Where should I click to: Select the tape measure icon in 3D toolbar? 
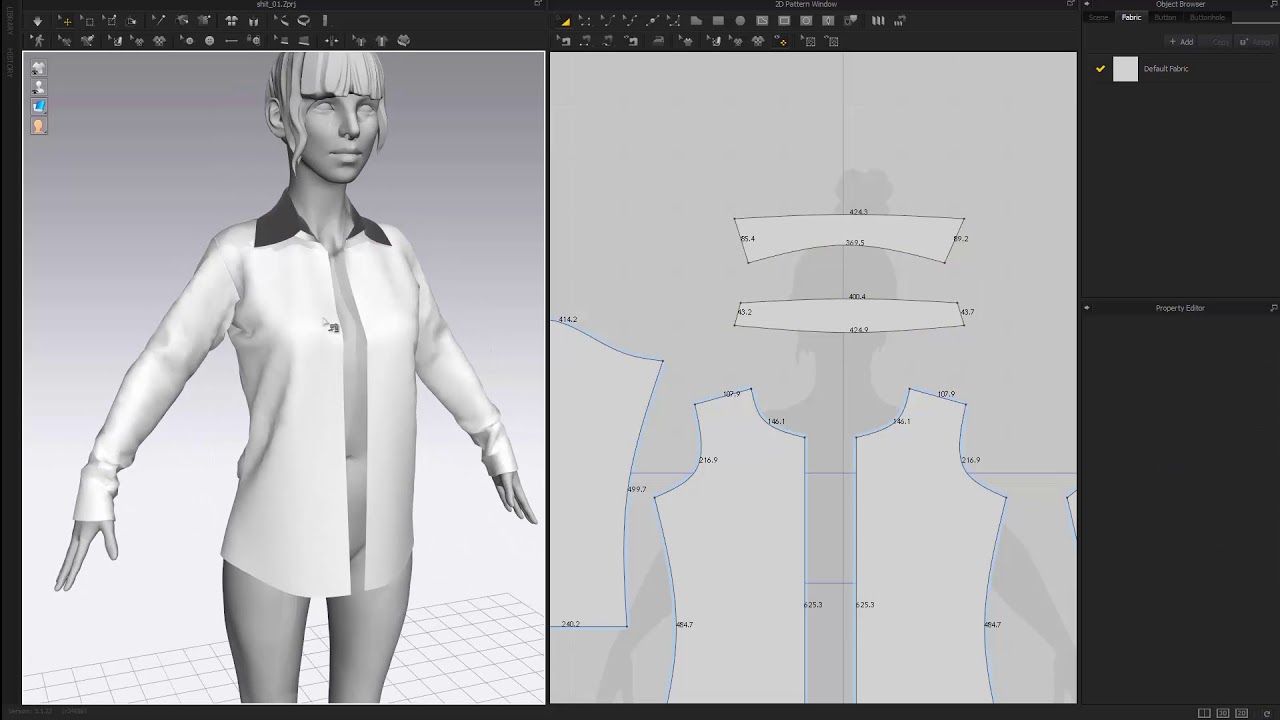click(304, 21)
